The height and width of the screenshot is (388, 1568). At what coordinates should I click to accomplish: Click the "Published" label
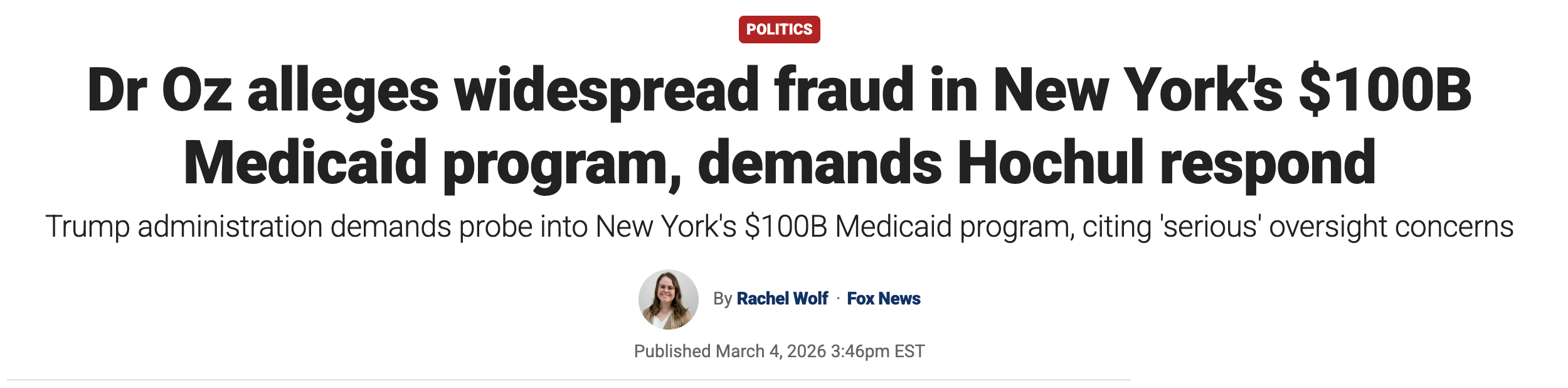tap(672, 351)
